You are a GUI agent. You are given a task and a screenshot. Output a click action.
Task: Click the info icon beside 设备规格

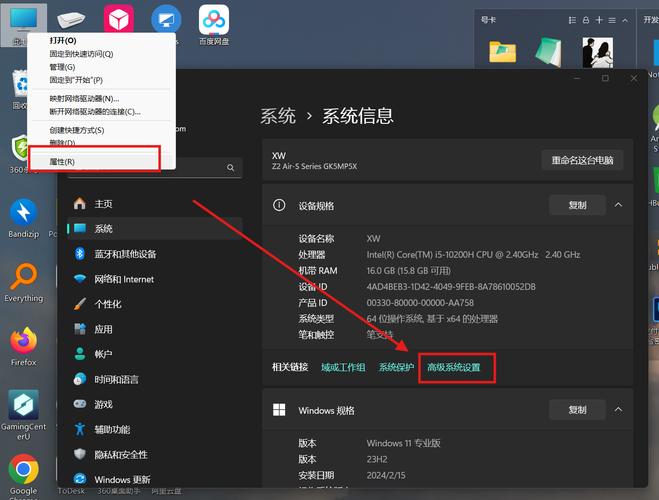tap(279, 205)
